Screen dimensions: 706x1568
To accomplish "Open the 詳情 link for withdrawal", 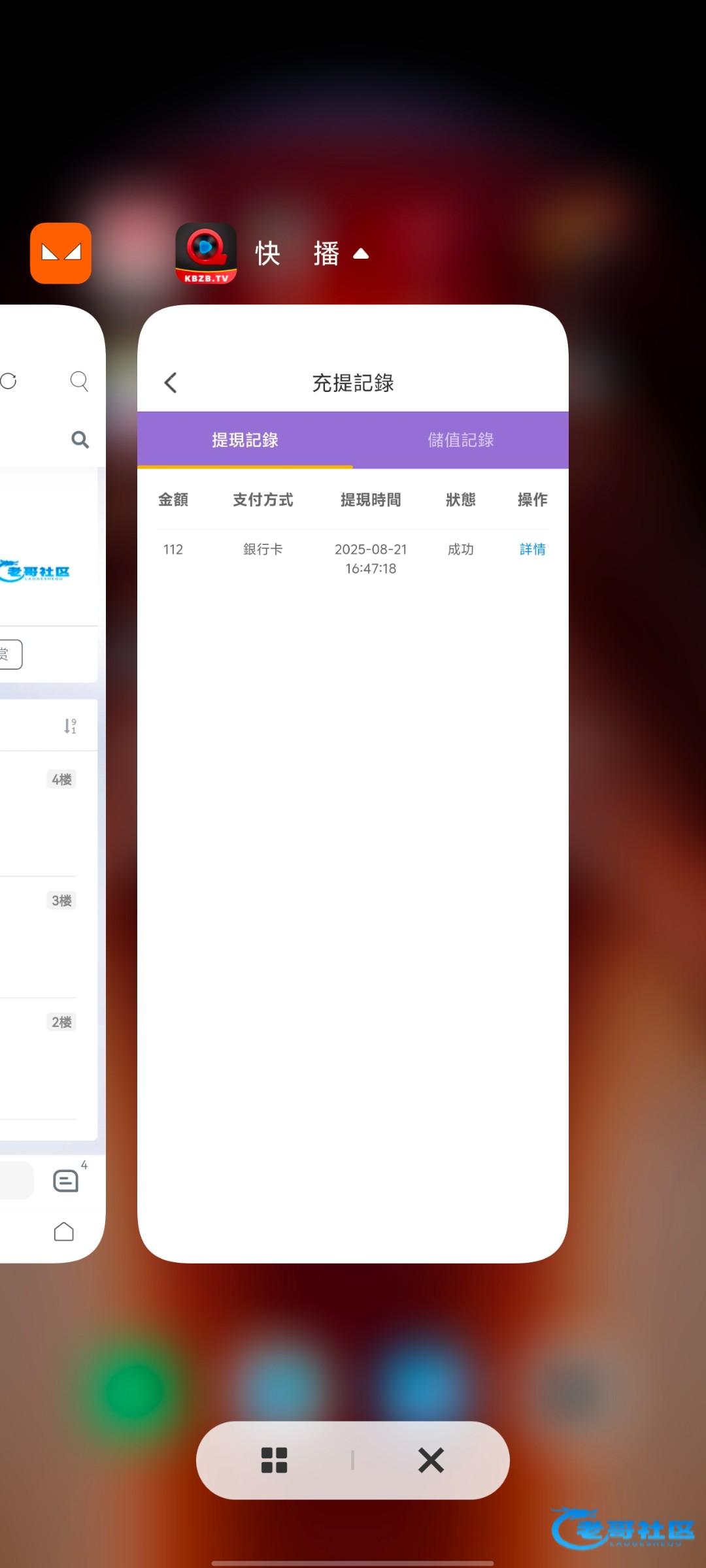I will [x=532, y=549].
